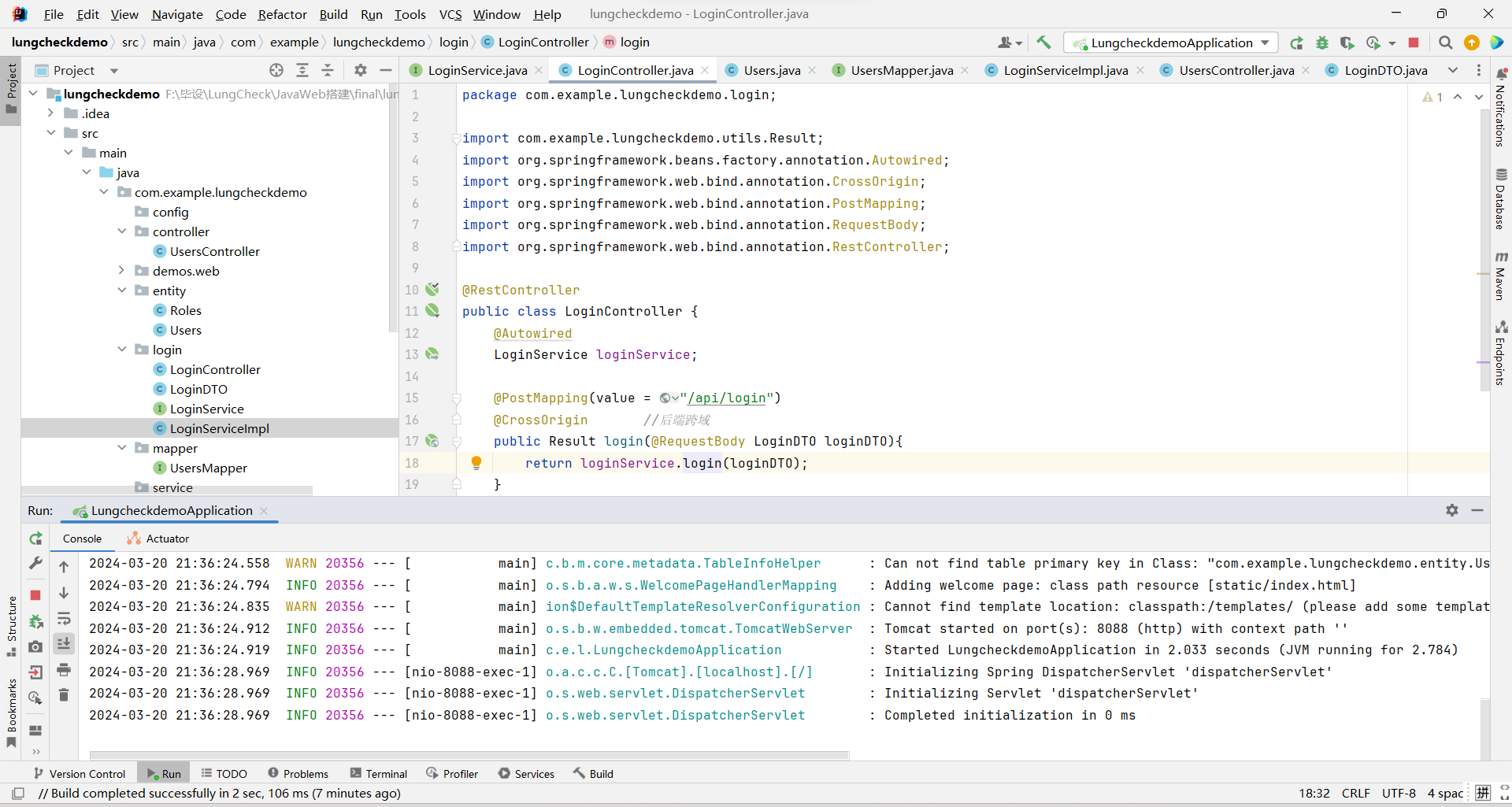Print console output with the printer icon
The height and width of the screenshot is (807, 1512).
pyautogui.click(x=64, y=670)
